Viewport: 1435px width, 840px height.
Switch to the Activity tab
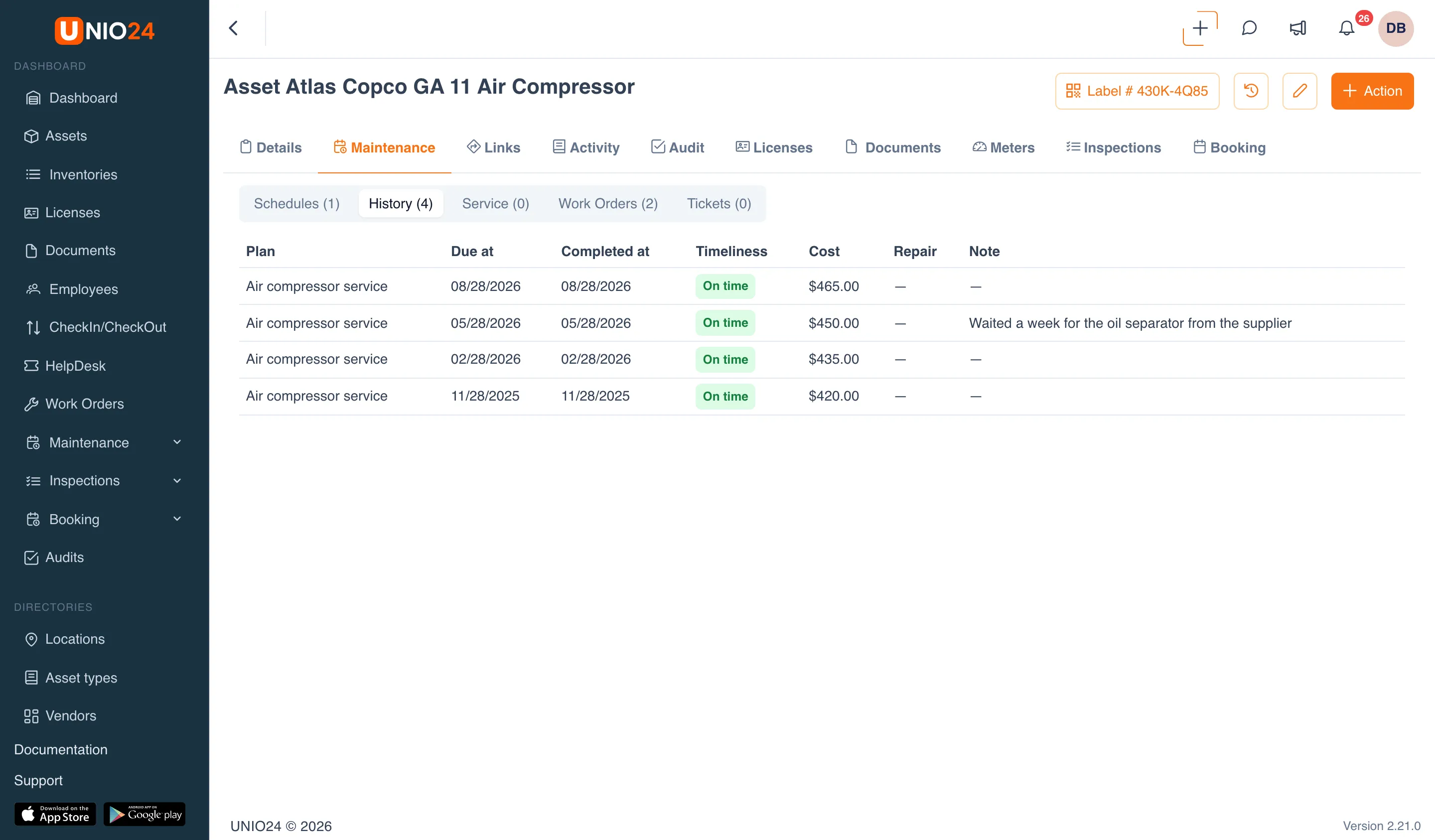pyautogui.click(x=586, y=147)
